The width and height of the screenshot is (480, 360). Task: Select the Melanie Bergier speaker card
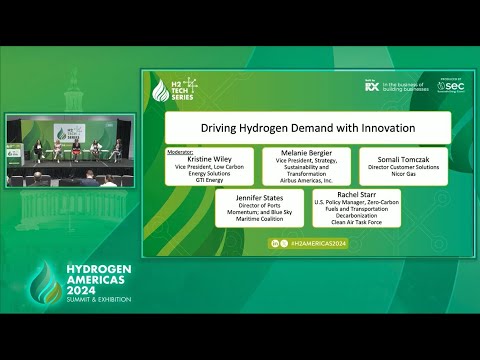[x=306, y=167]
